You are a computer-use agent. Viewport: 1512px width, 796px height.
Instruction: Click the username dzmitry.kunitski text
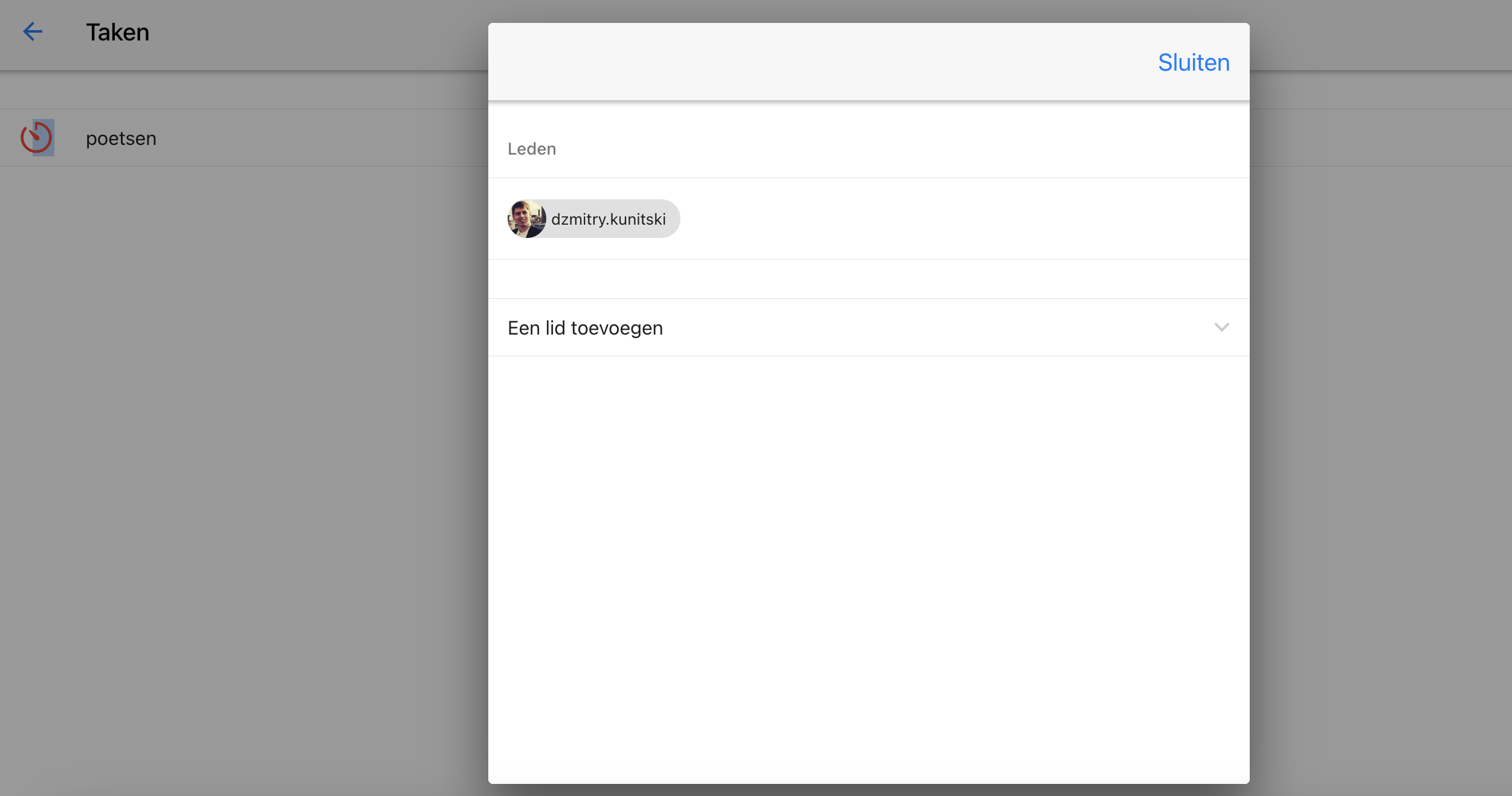coord(607,219)
